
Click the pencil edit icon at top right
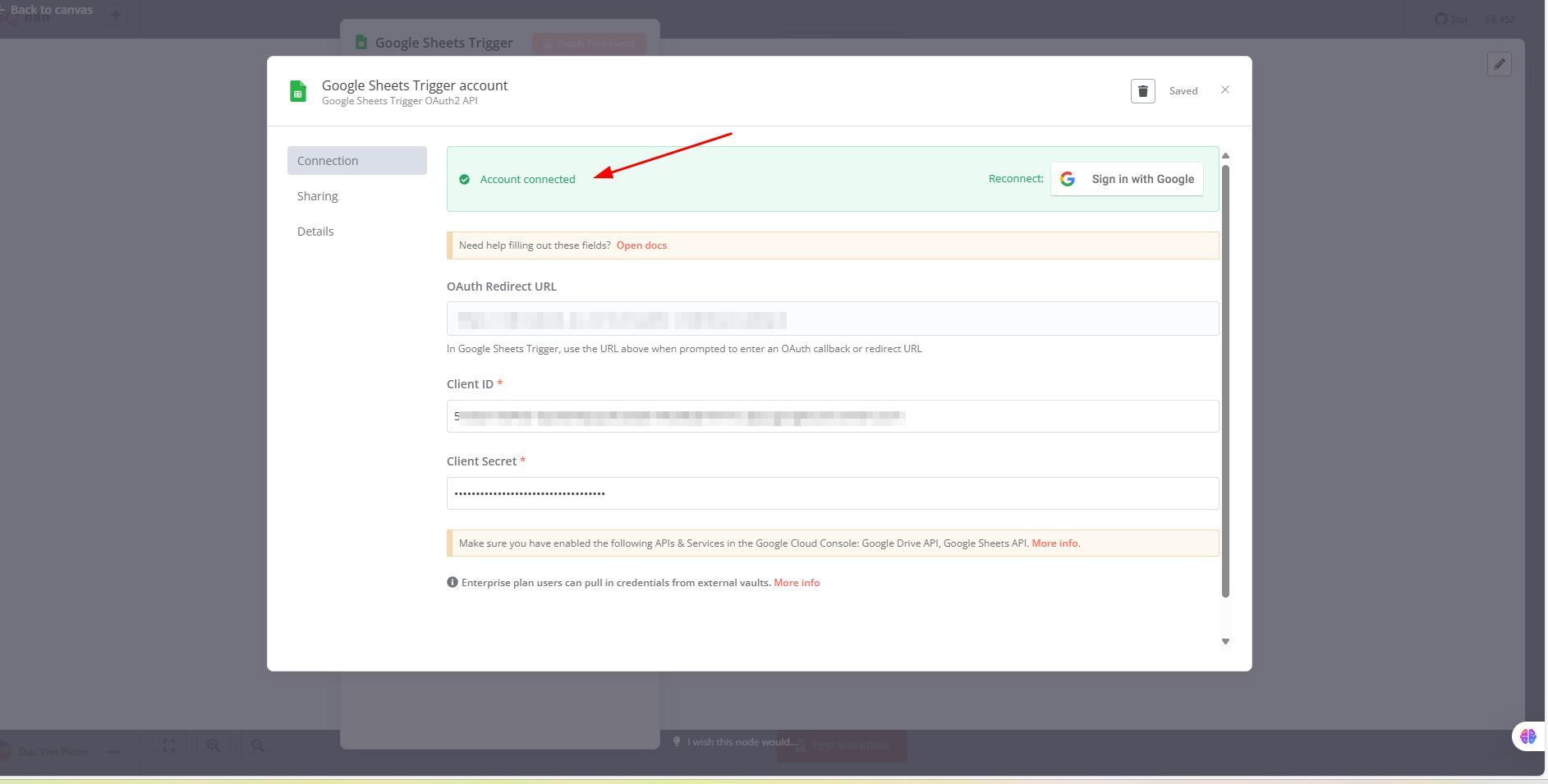pos(1500,64)
